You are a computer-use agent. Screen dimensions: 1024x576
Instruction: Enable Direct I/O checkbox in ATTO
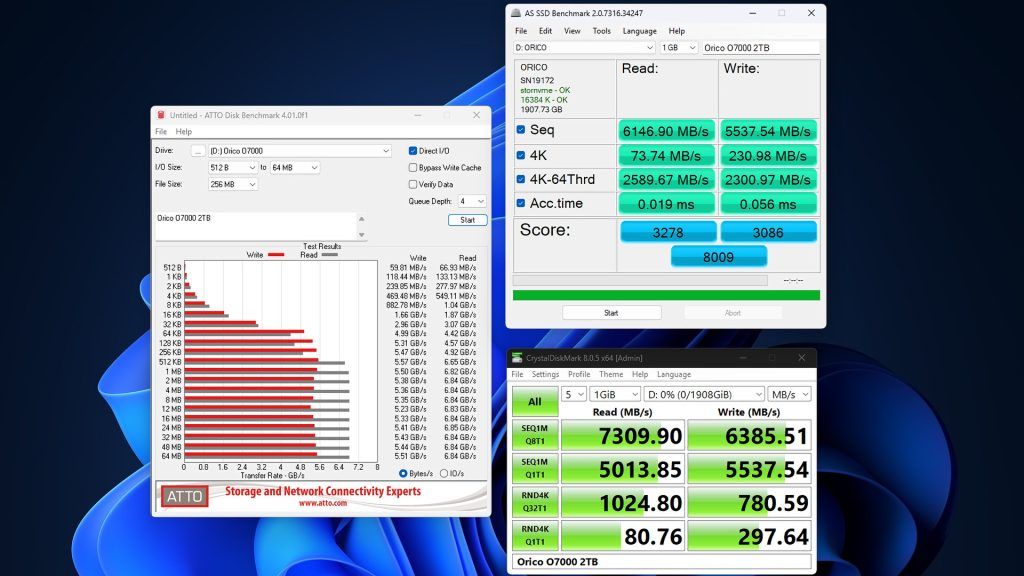pyautogui.click(x=413, y=151)
